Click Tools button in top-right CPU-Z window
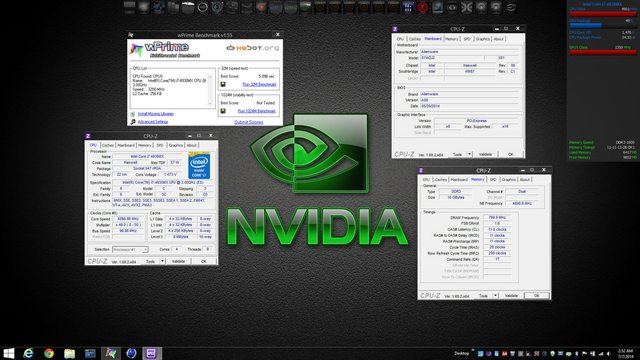The width and height of the screenshot is (640, 360). [x=458, y=154]
